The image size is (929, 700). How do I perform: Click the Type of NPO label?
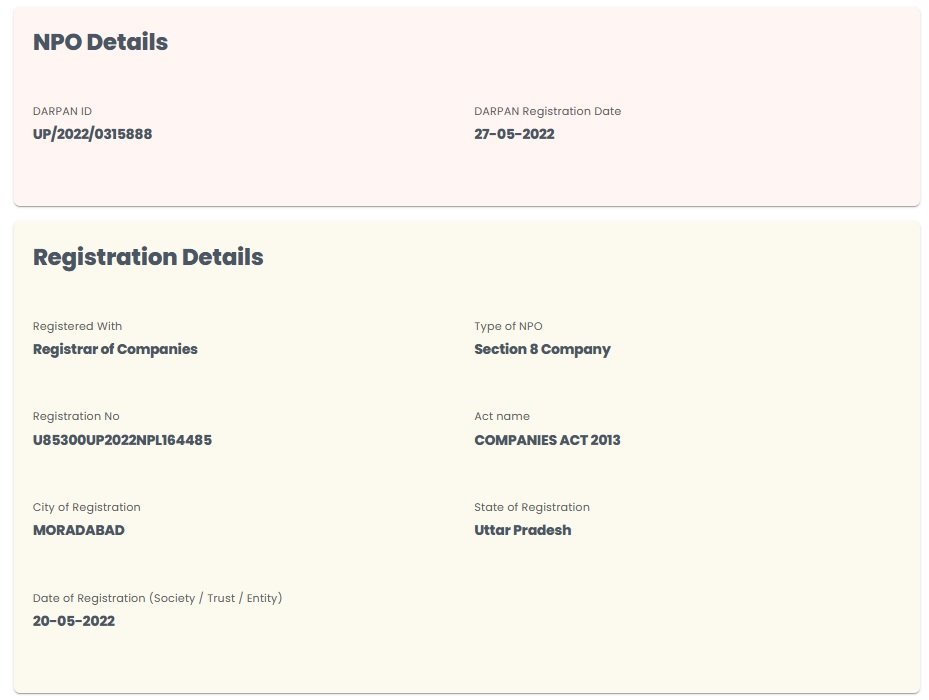click(x=508, y=326)
